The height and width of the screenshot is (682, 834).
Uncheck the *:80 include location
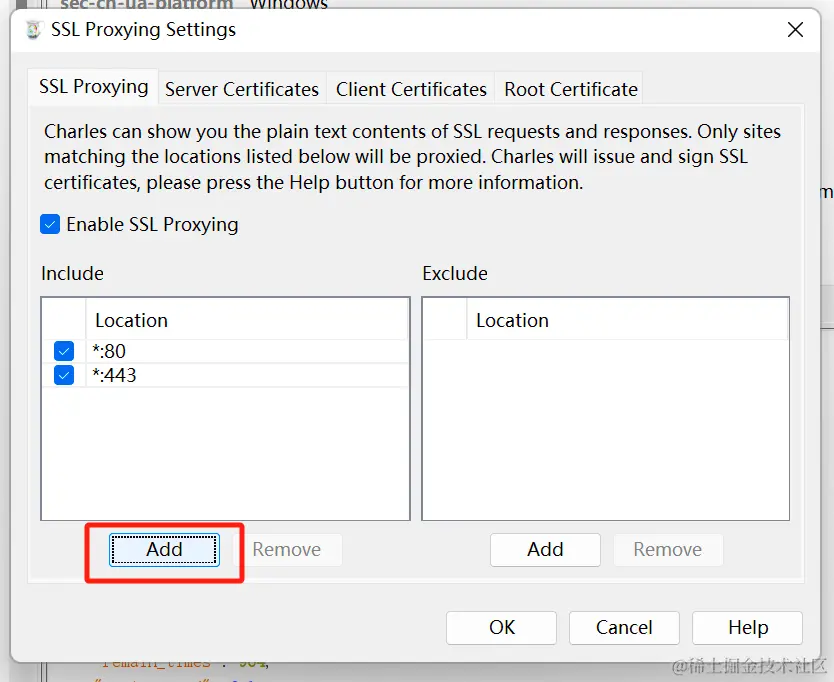point(64,351)
